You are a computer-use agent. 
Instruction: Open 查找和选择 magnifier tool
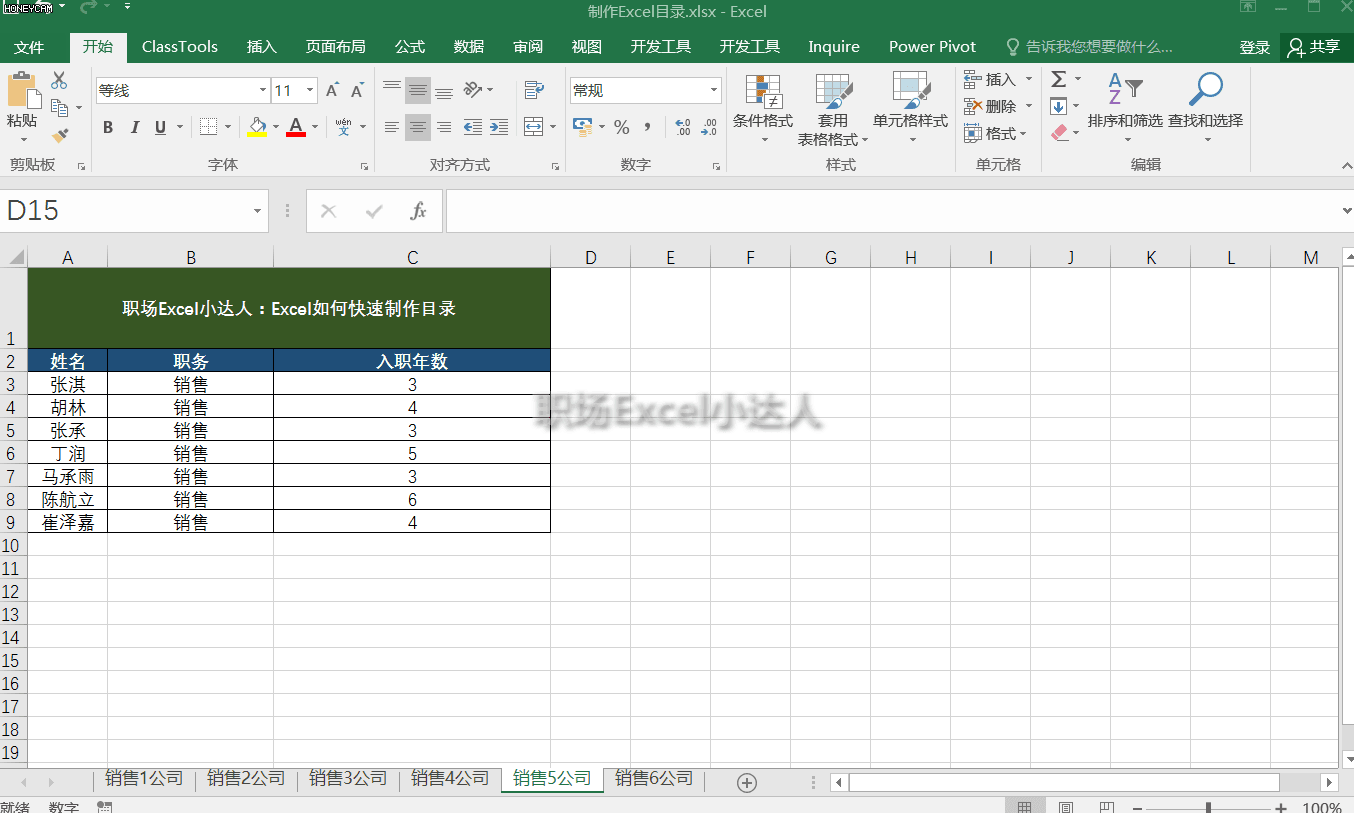tap(1205, 108)
